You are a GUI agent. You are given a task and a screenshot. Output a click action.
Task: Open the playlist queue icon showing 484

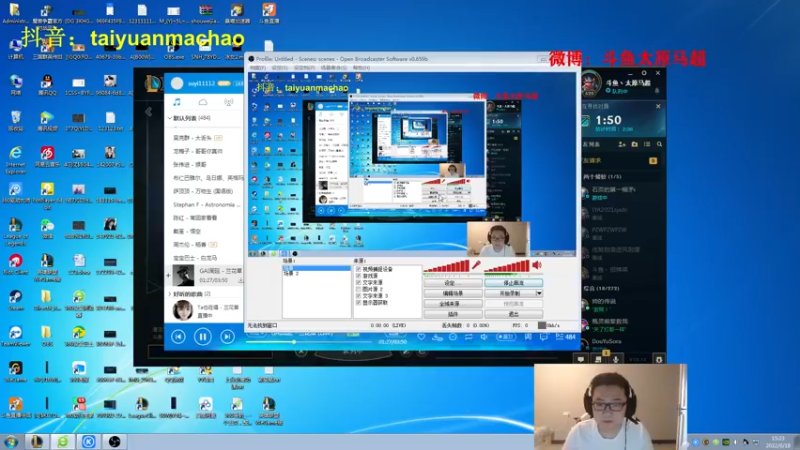pos(565,337)
